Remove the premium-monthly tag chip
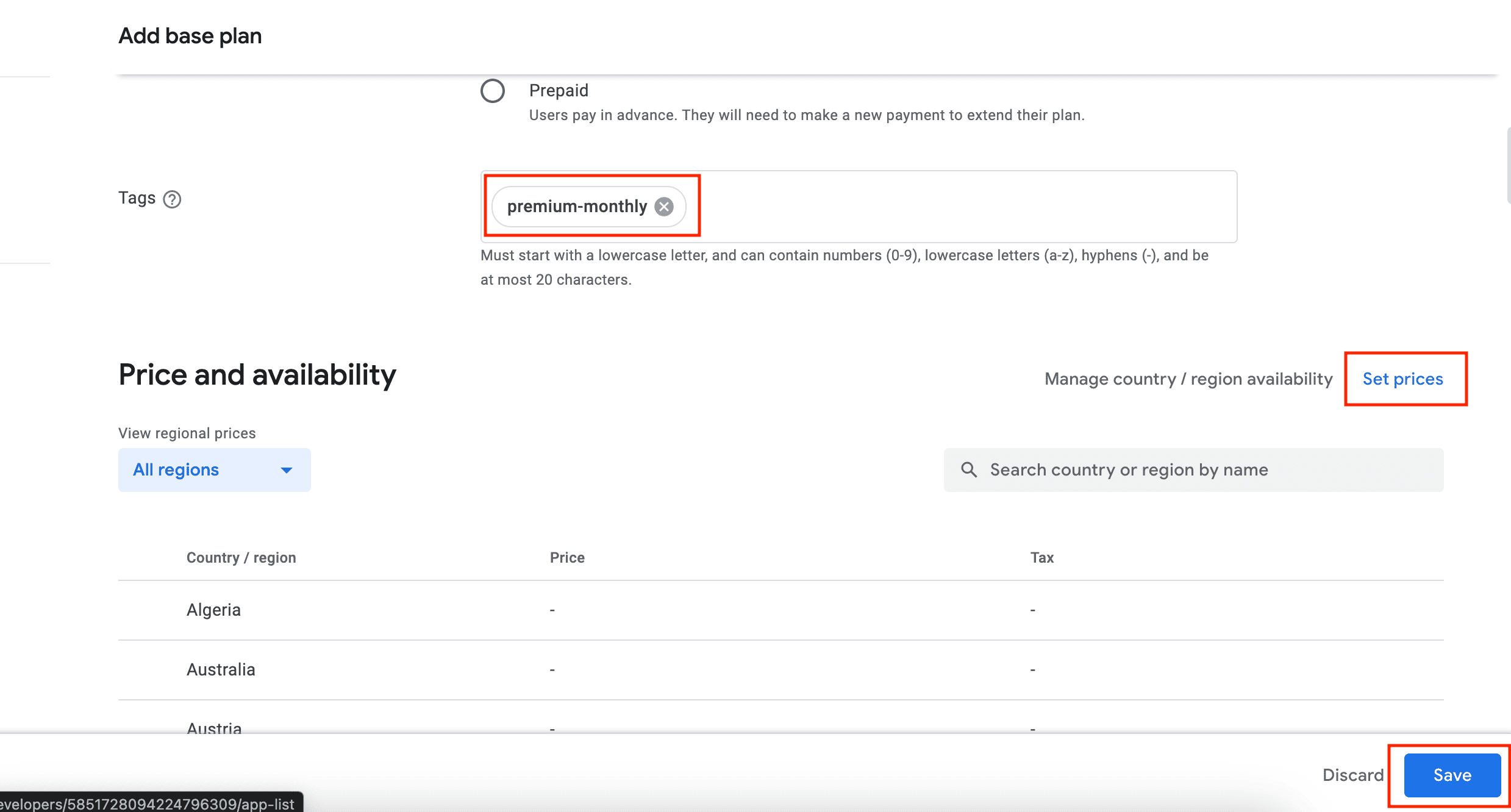 click(664, 207)
